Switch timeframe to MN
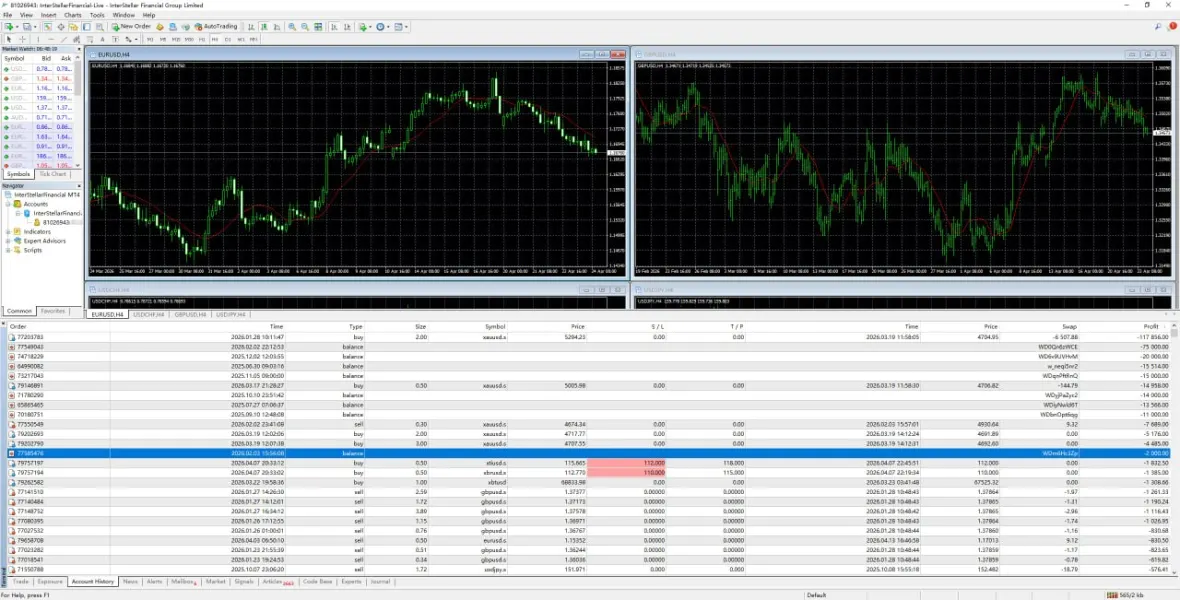The width and height of the screenshot is (1180, 600). click(254, 39)
